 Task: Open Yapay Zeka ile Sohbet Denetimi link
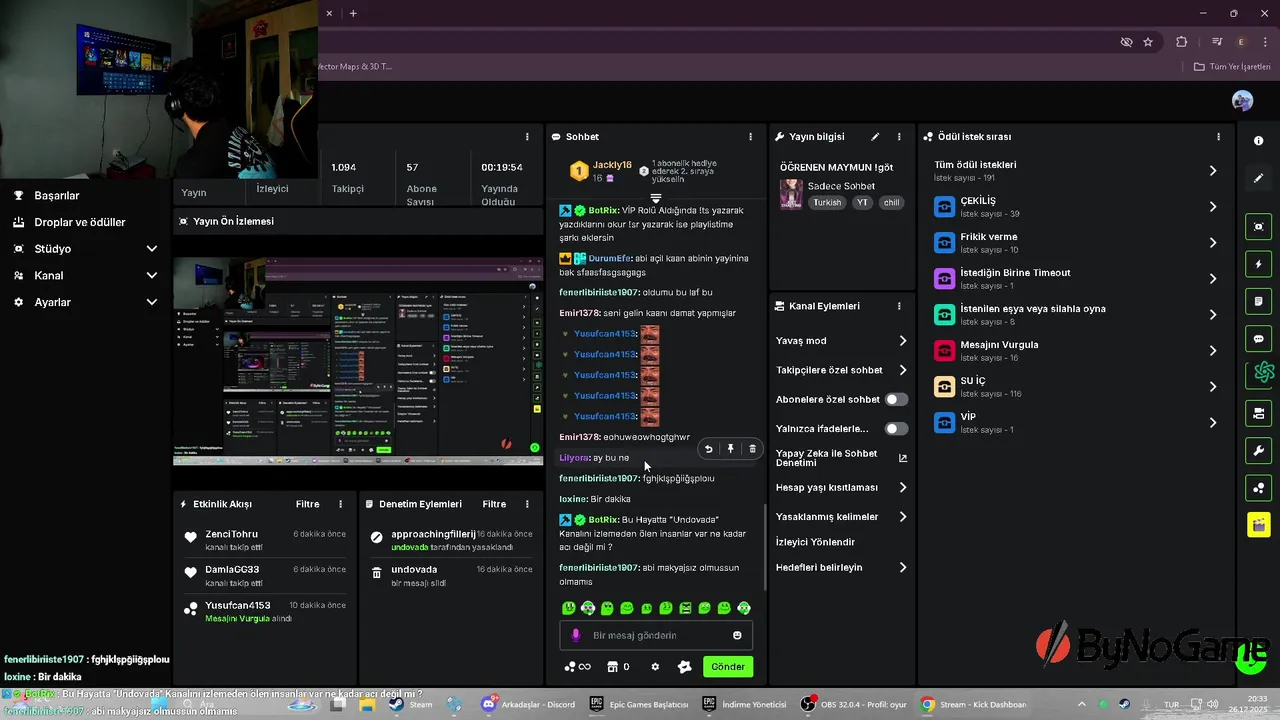pos(841,458)
